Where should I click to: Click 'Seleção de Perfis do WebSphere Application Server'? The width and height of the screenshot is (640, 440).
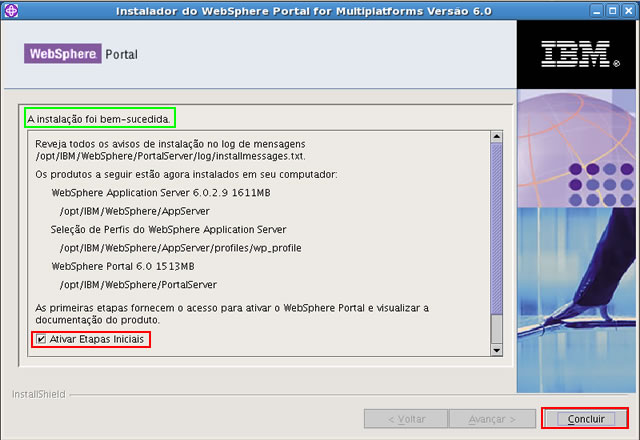click(x=169, y=229)
